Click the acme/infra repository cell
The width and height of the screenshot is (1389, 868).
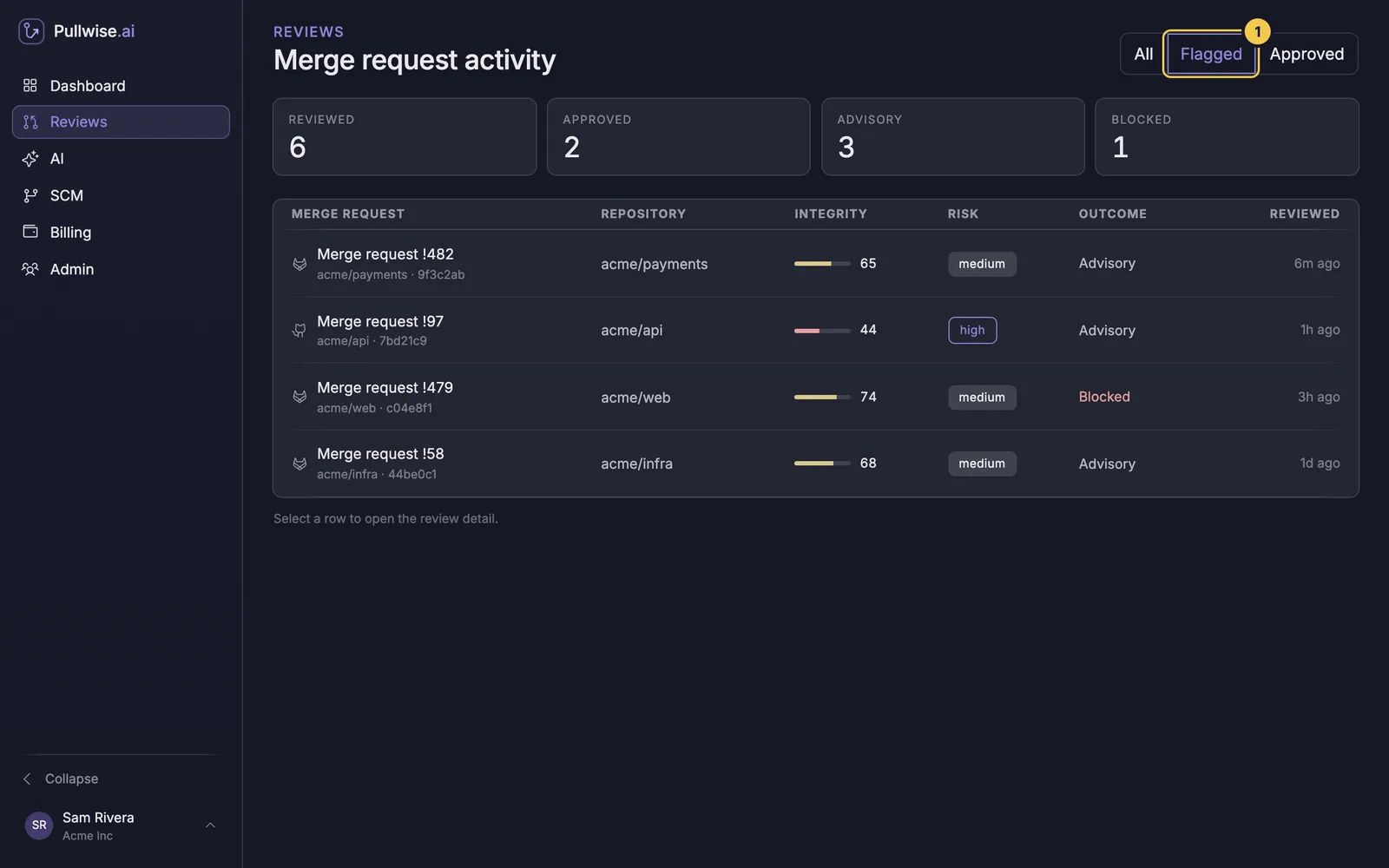pos(636,464)
